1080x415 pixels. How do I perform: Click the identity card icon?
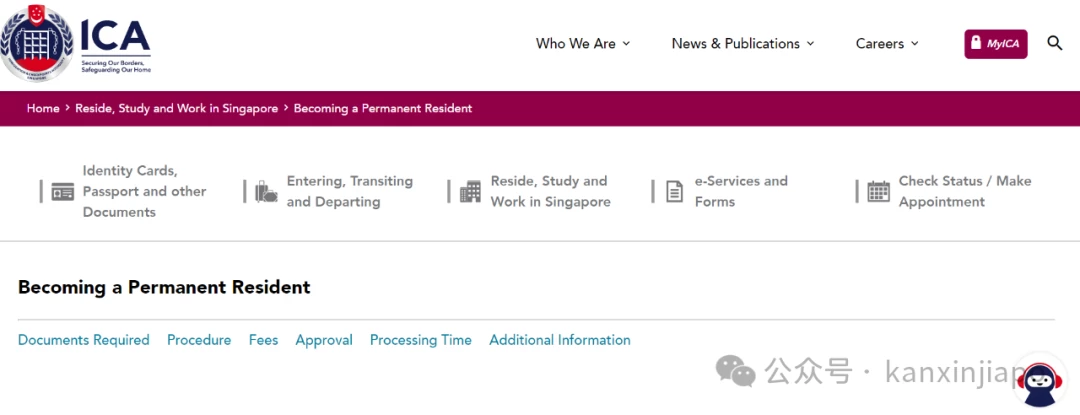click(63, 191)
